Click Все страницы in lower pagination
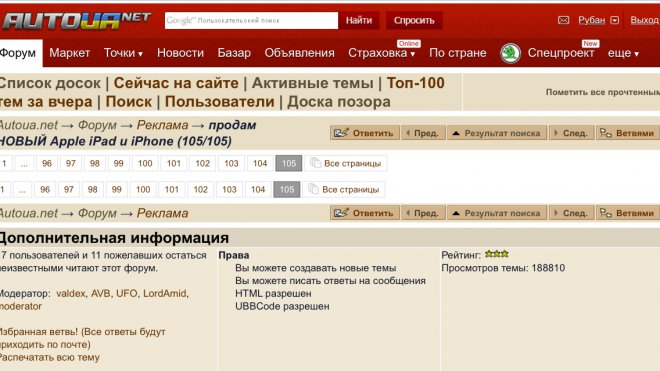 [x=344, y=190]
